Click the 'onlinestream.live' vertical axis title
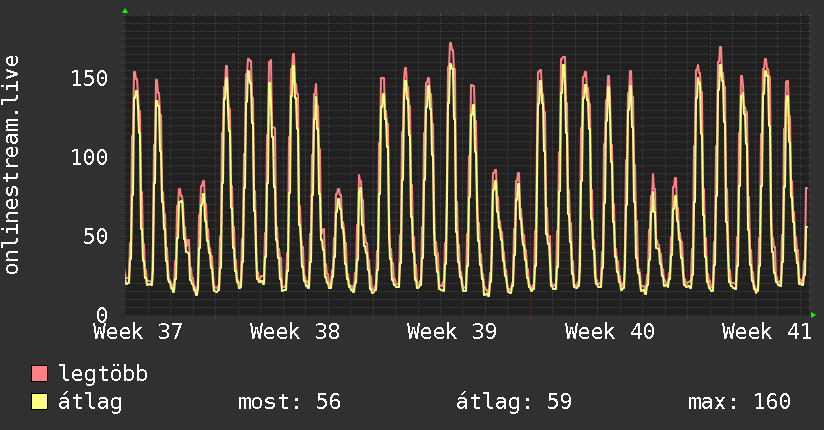Screen dimensions: 824x430 [x=11, y=165]
